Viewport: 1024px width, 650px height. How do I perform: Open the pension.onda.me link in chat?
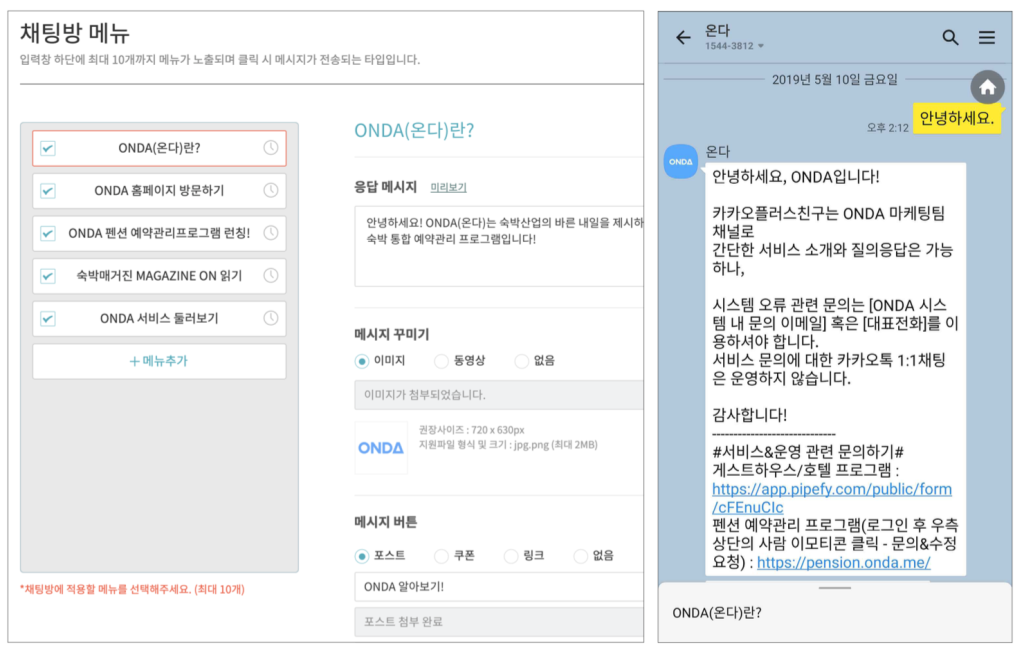[844, 562]
